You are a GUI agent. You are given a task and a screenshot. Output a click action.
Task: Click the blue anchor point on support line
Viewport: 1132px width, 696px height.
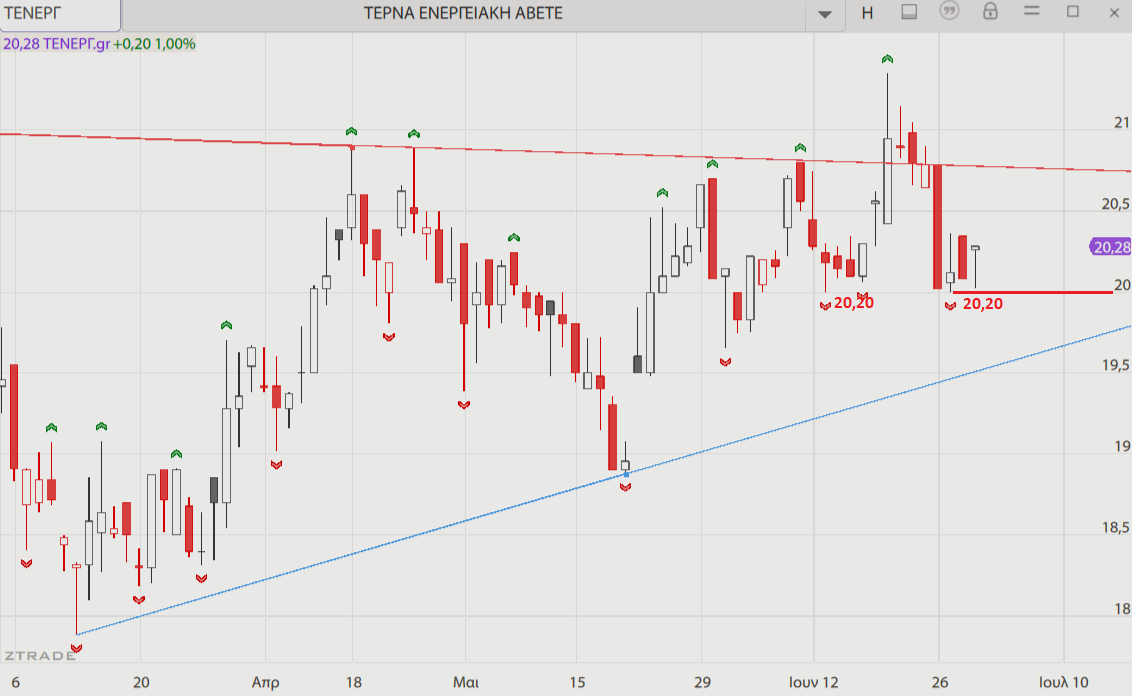(x=626, y=474)
